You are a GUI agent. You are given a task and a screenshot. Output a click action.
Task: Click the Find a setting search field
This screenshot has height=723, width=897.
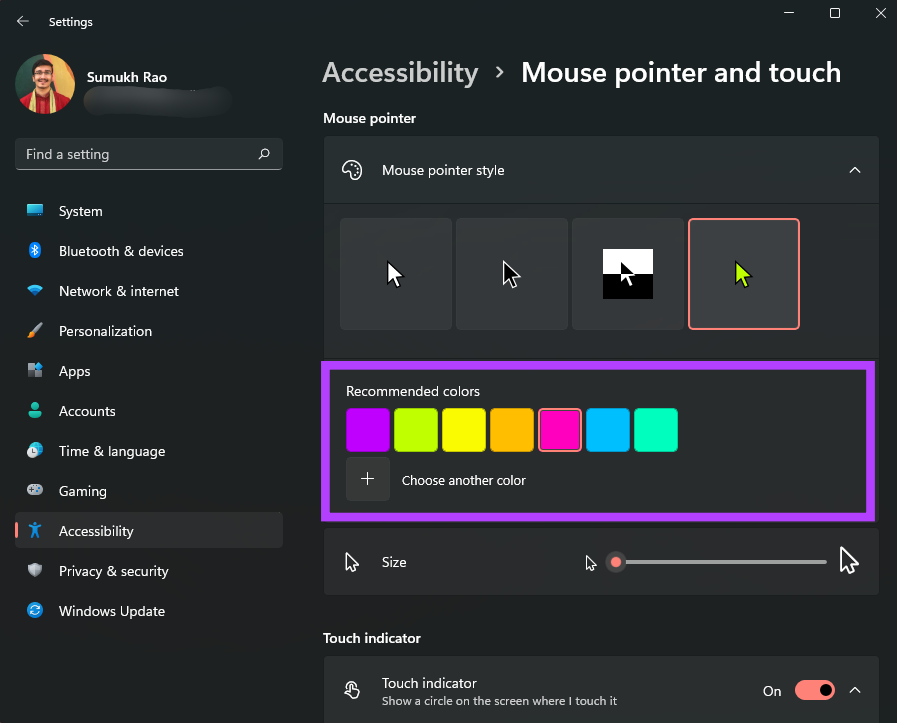coord(130,154)
